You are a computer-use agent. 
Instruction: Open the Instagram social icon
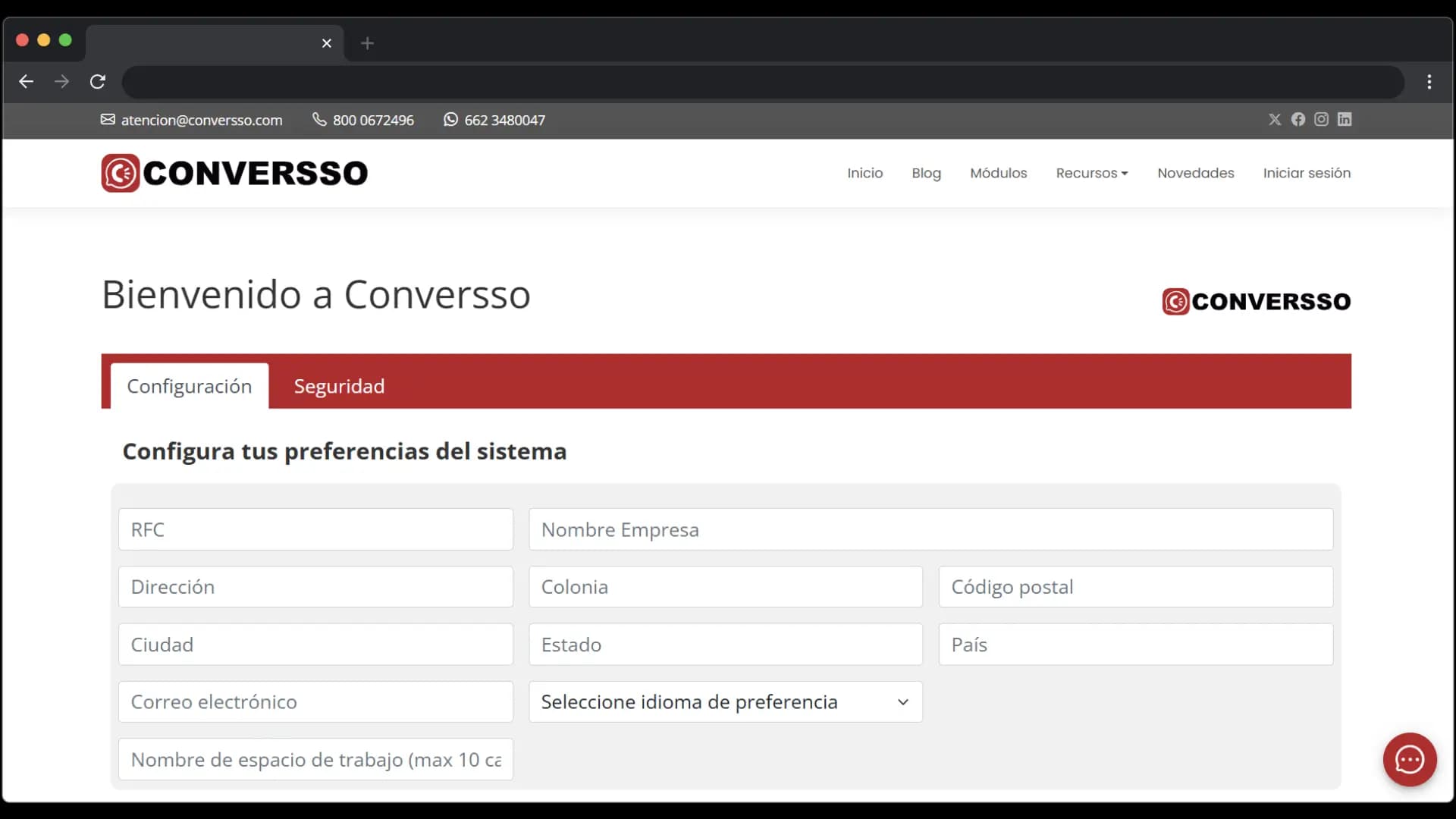click(1321, 120)
